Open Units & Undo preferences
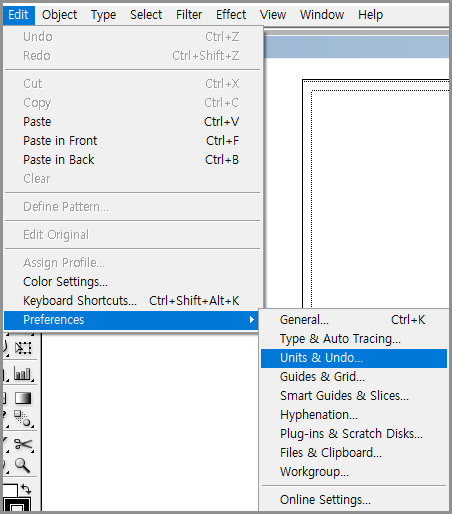This screenshot has height=514, width=452. (x=354, y=358)
